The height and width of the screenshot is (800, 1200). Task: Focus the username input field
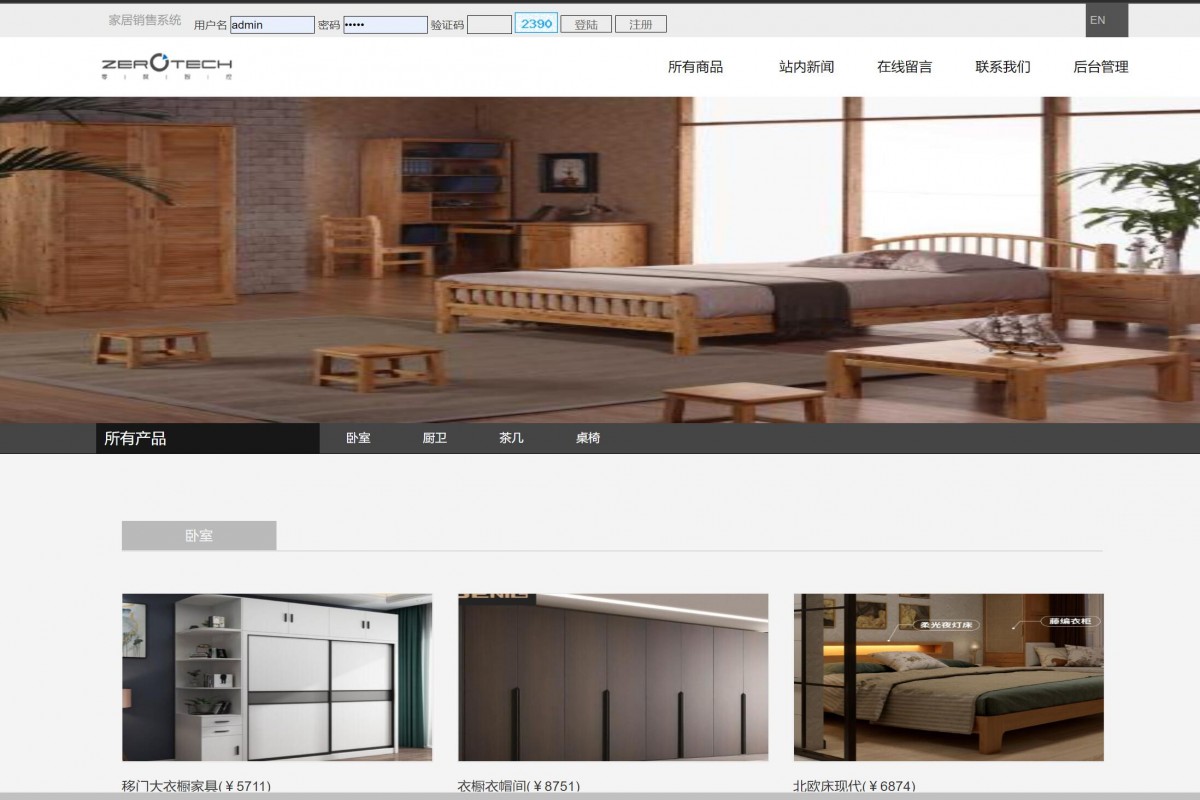click(x=272, y=25)
